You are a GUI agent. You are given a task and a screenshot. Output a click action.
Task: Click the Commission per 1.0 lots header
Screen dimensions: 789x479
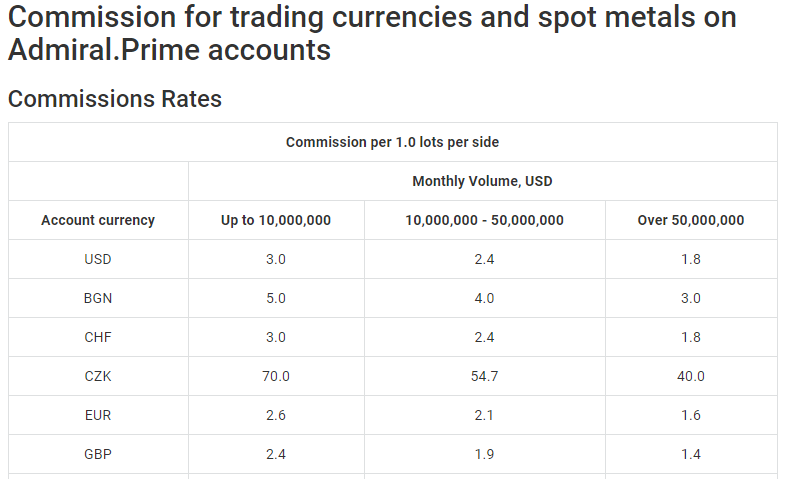[x=392, y=142]
